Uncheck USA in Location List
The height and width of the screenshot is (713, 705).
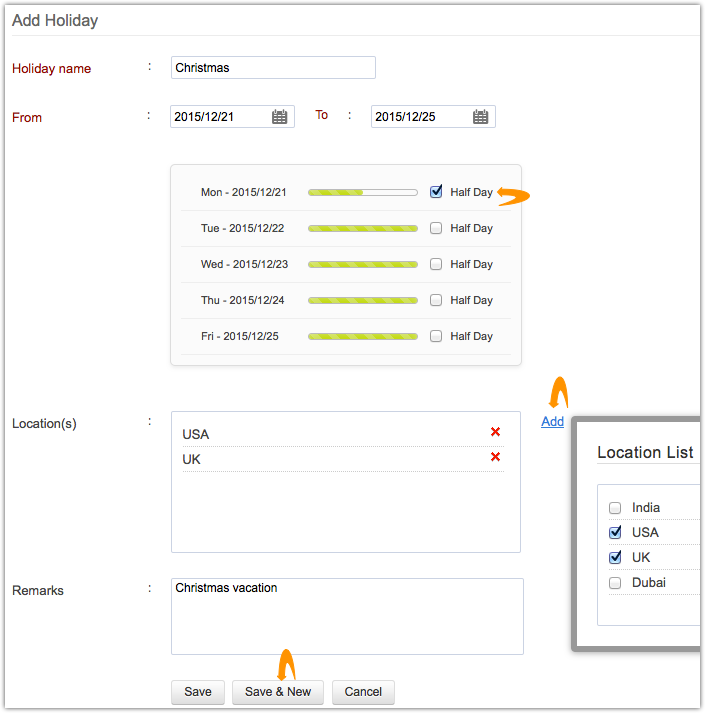(x=615, y=532)
